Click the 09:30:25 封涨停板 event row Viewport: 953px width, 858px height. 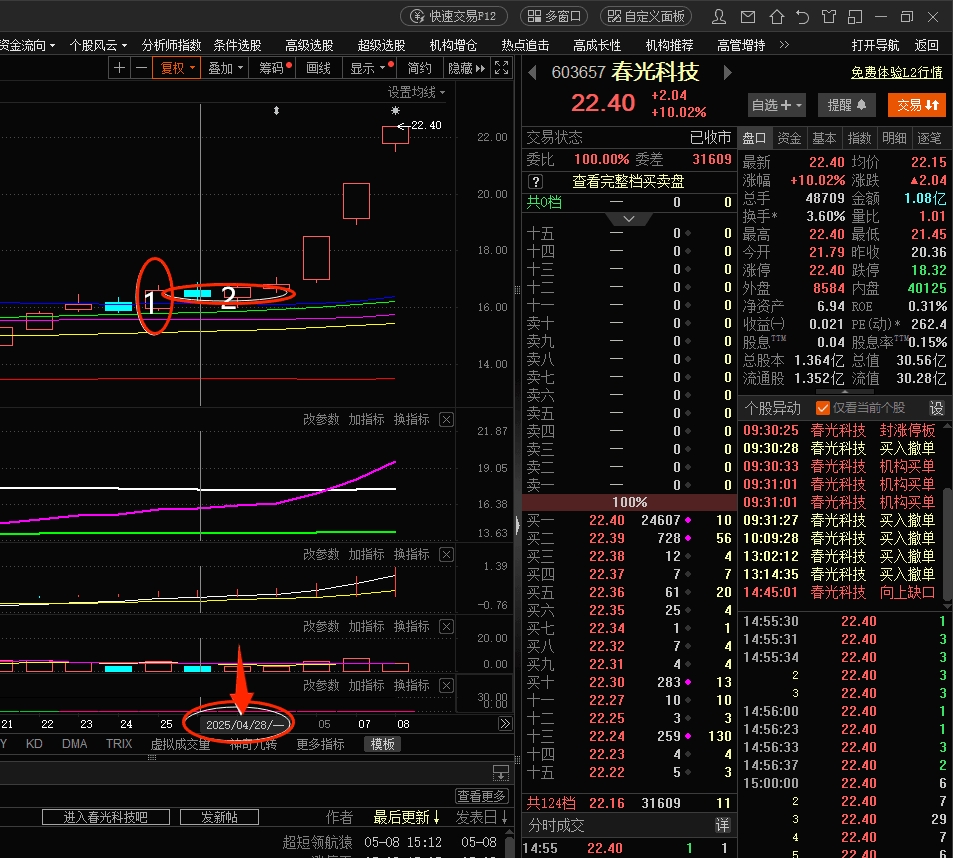click(839, 430)
